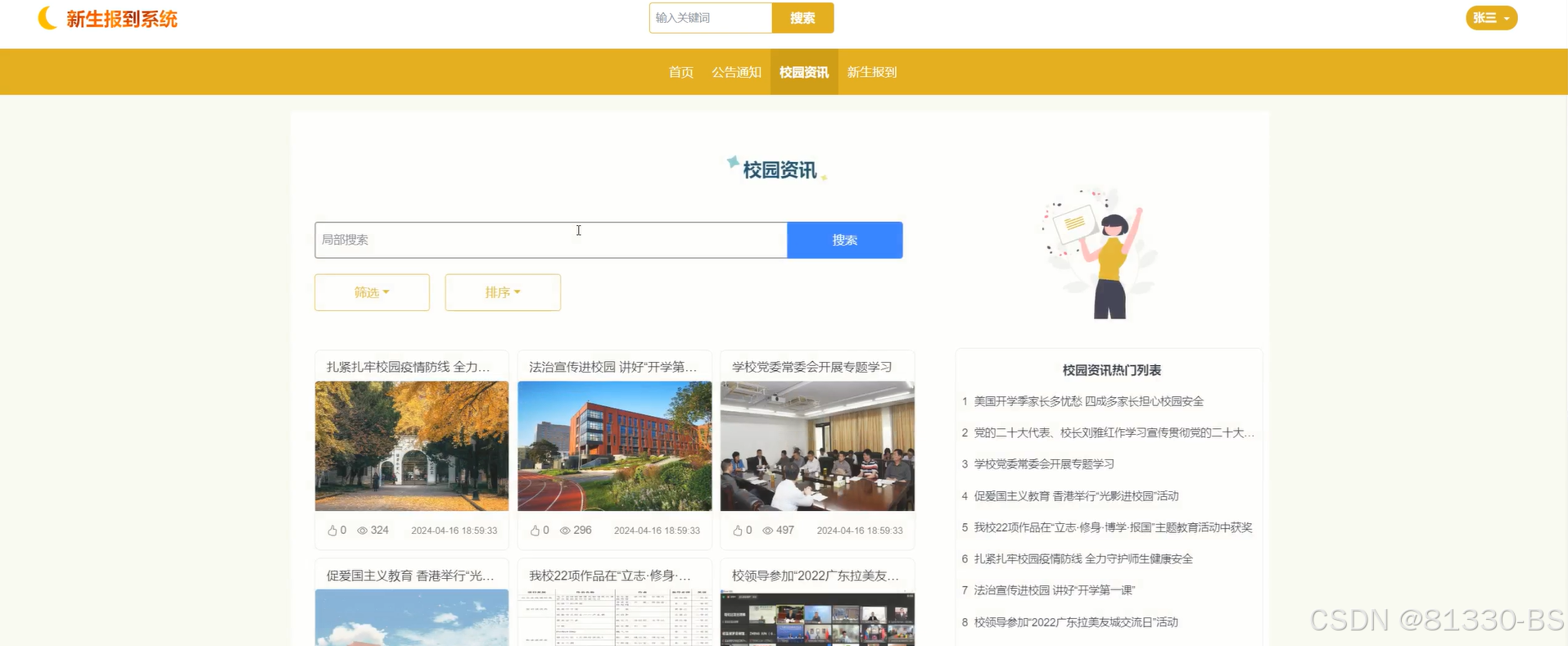Image resolution: width=1568 pixels, height=646 pixels.
Task: Click the 新生报到系统 site title
Action: point(122,19)
